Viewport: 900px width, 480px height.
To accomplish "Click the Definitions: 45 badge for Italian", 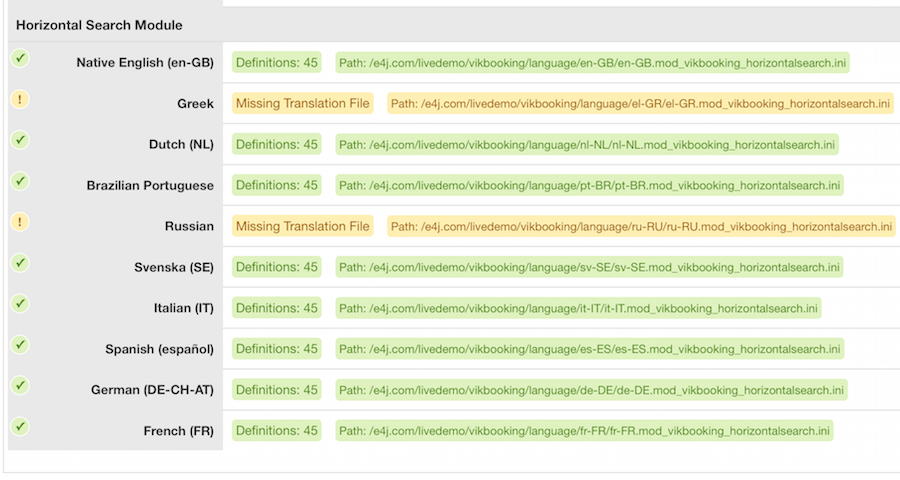I will (277, 308).
